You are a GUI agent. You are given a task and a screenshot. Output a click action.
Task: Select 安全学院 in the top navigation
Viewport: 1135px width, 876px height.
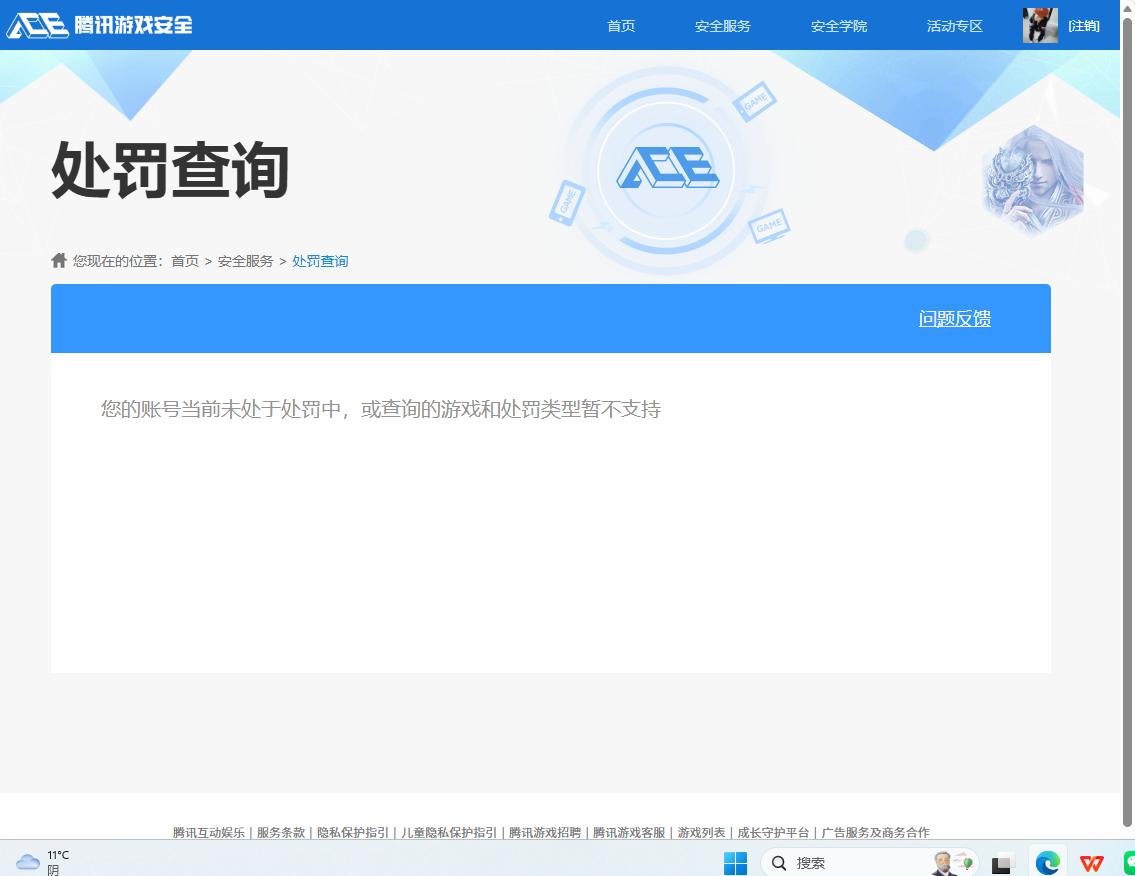pyautogui.click(x=838, y=26)
